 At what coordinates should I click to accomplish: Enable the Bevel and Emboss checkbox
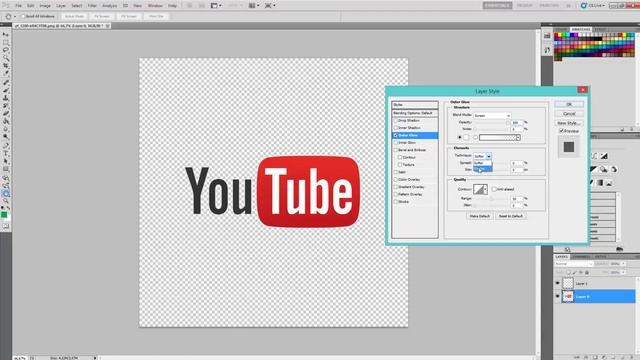(395, 150)
